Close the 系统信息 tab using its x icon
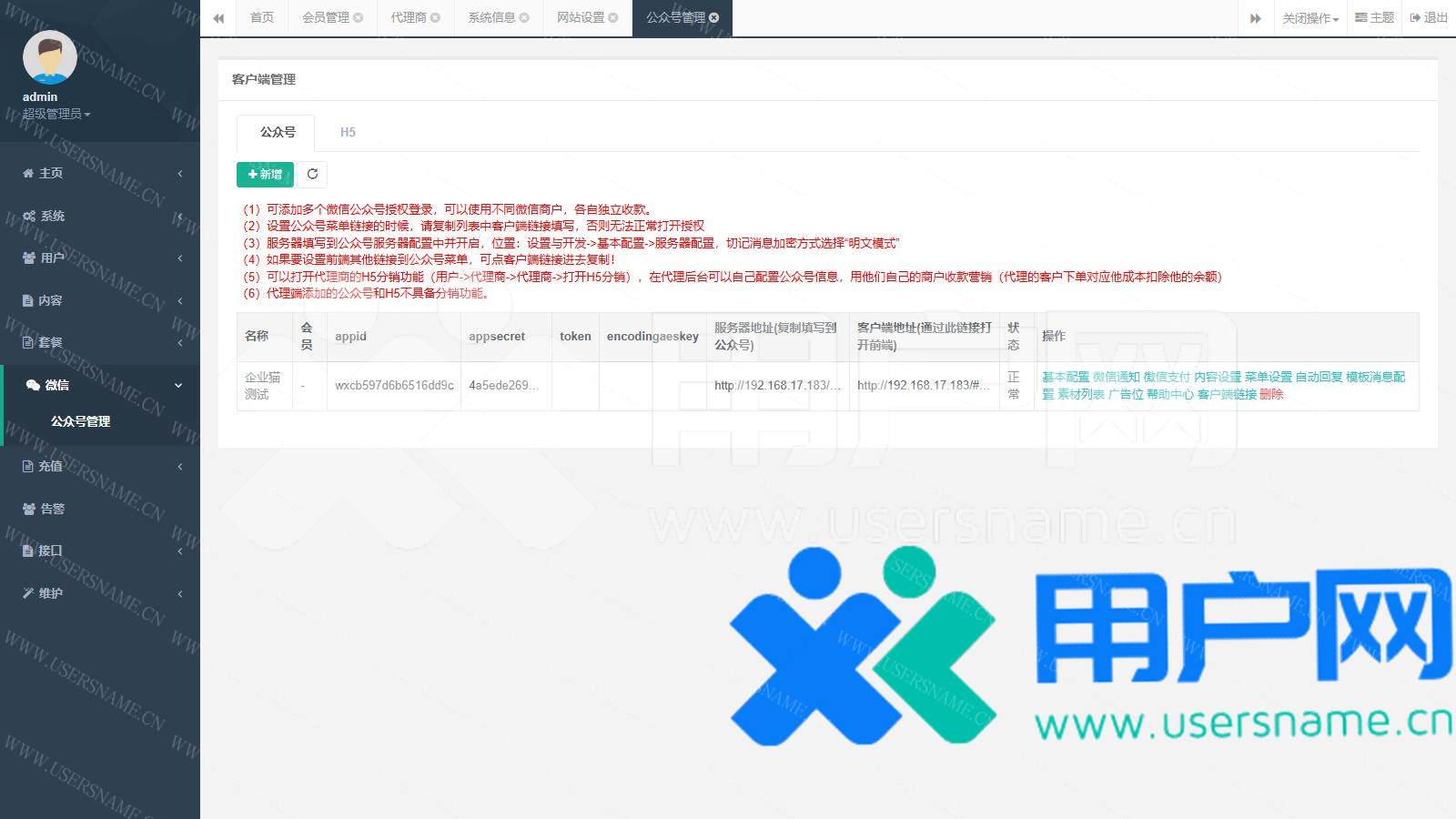 point(524,18)
